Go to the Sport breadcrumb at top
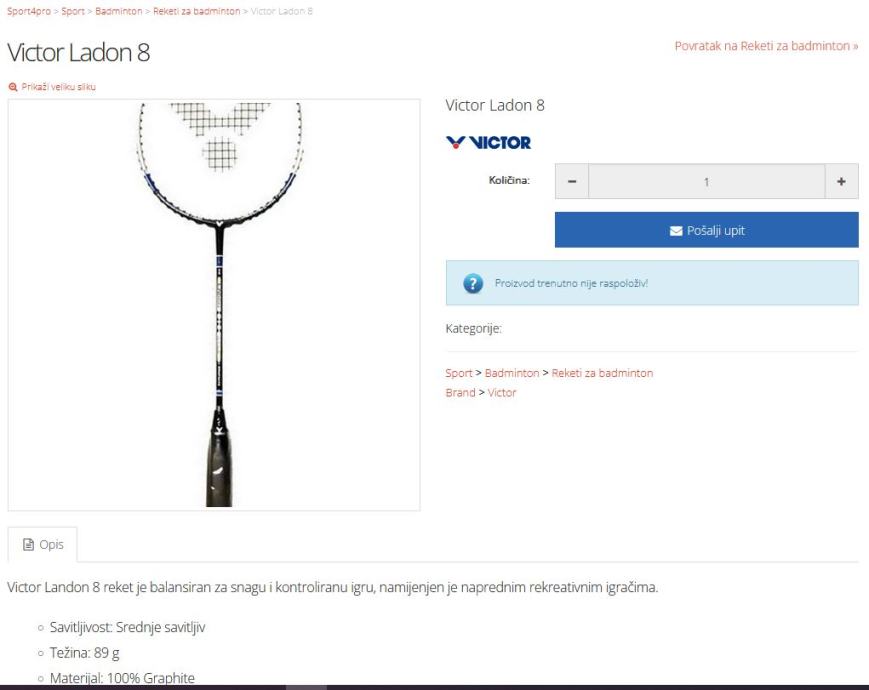This screenshot has height=690, width=869. coord(73,11)
